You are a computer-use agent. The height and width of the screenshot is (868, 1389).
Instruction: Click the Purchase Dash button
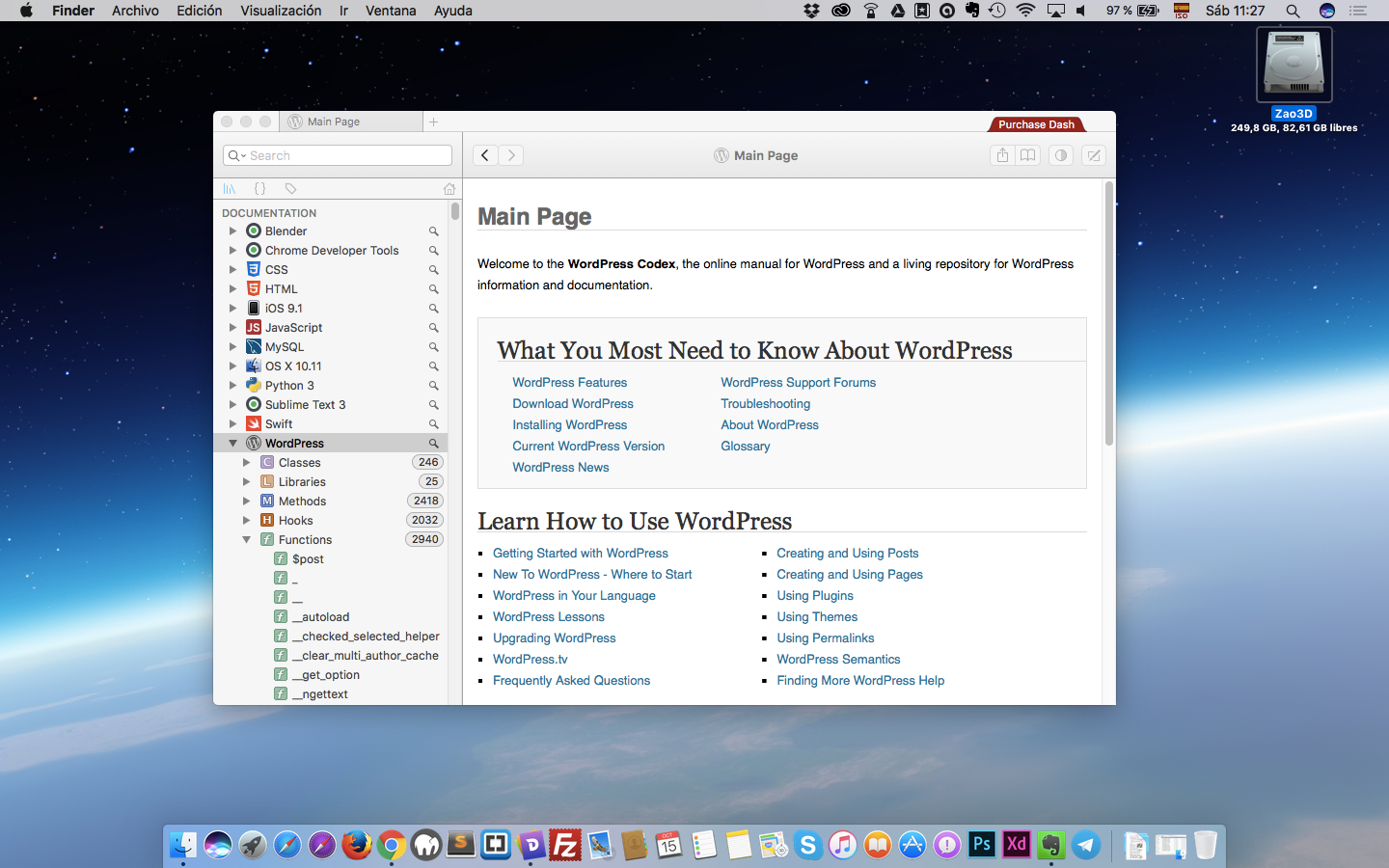[1036, 124]
